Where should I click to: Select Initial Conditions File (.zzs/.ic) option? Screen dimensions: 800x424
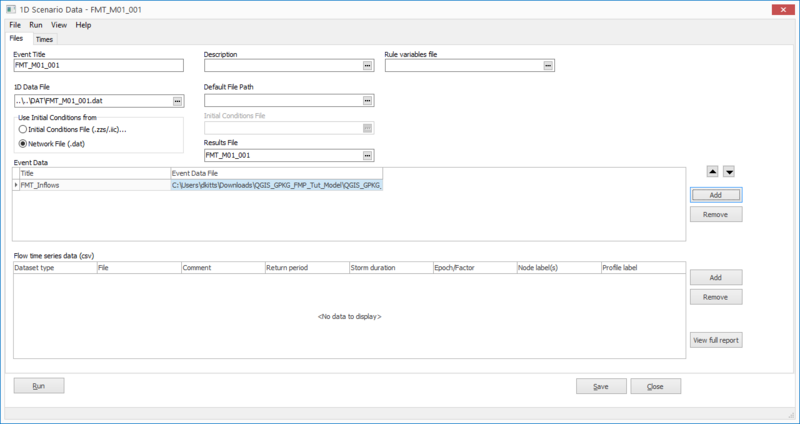[x=22, y=130]
